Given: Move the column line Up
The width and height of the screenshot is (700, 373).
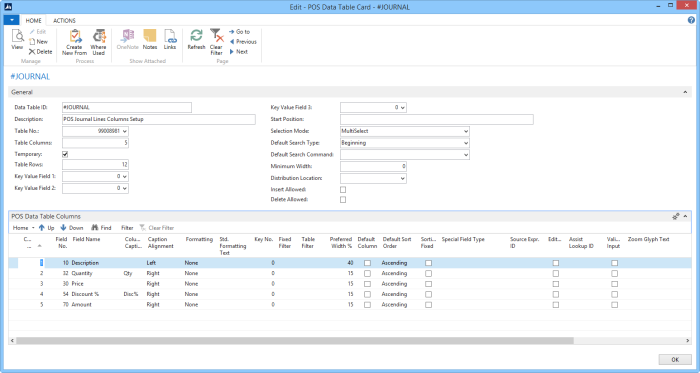Looking at the screenshot, I should (46, 228).
